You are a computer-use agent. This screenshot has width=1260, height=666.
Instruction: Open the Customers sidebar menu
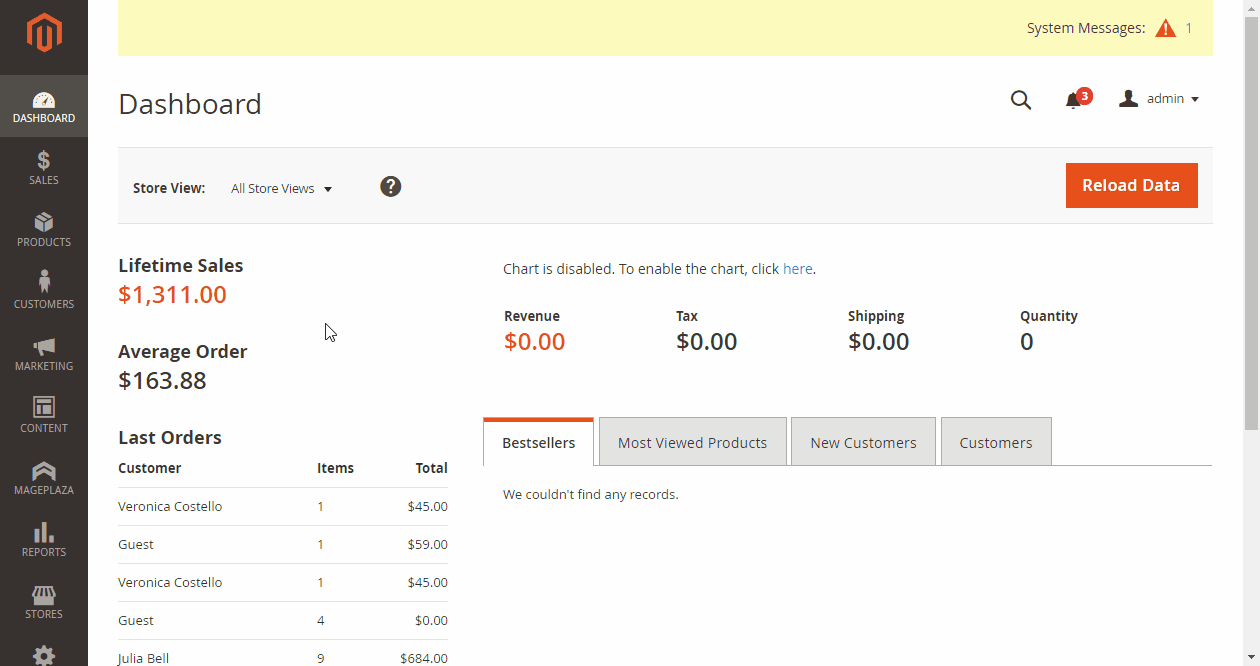pos(44,292)
